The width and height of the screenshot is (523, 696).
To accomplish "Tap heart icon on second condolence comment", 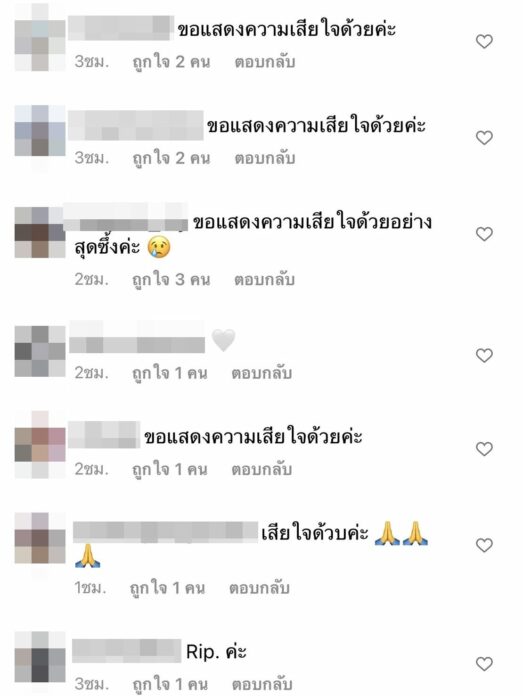I will point(484,138).
